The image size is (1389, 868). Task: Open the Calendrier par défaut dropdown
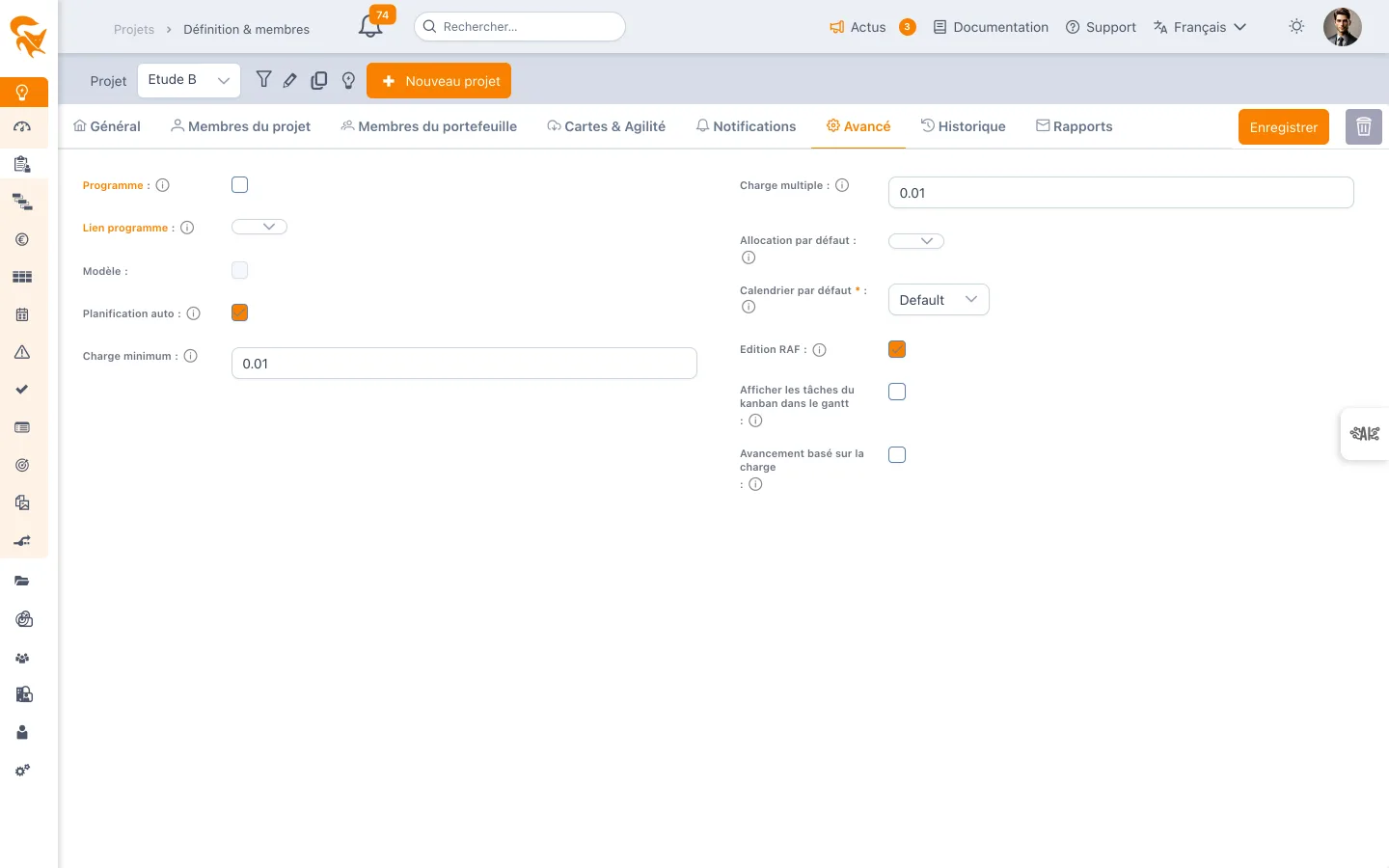[939, 300]
